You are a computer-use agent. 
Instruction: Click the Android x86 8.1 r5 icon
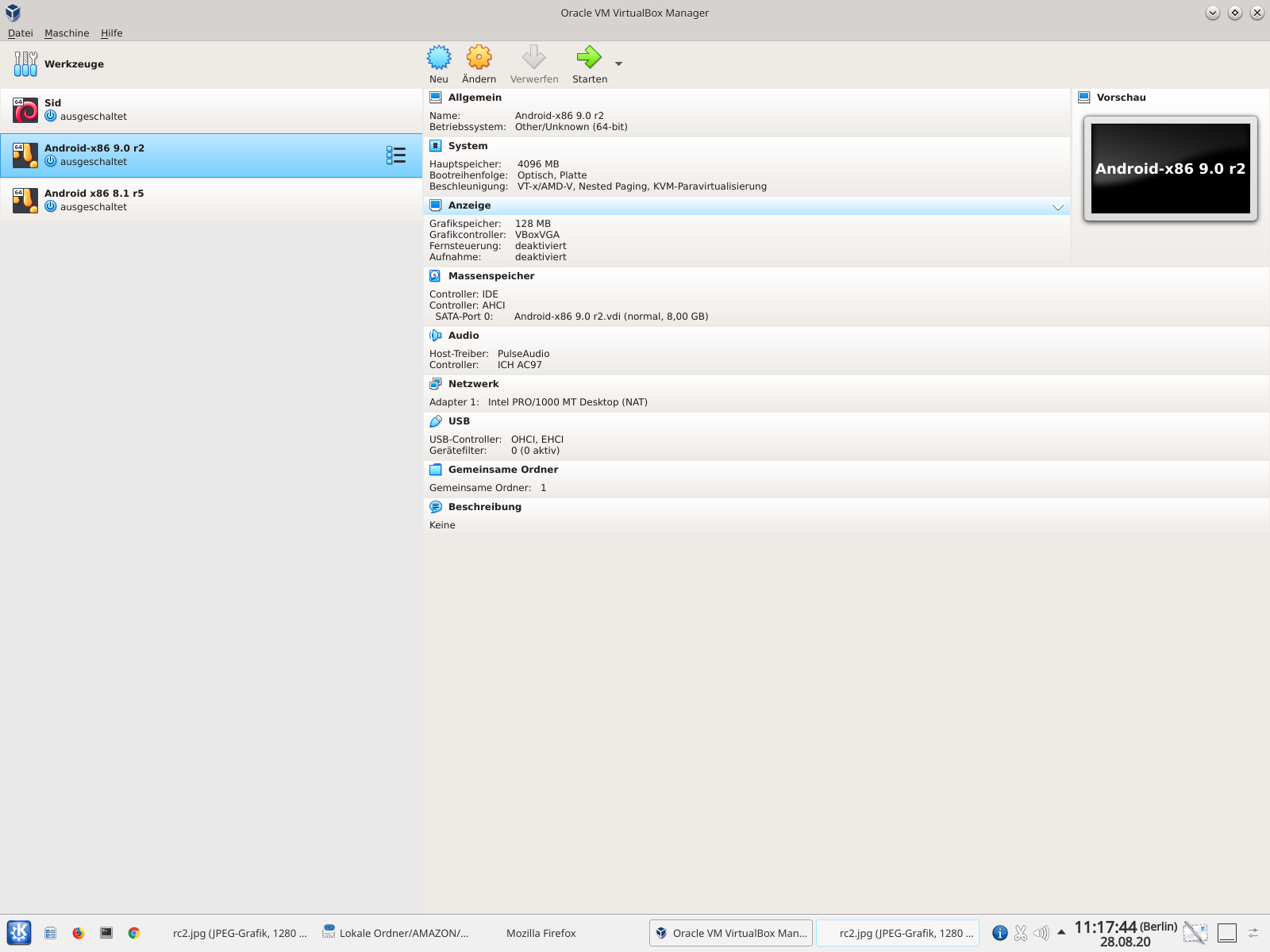click(25, 201)
